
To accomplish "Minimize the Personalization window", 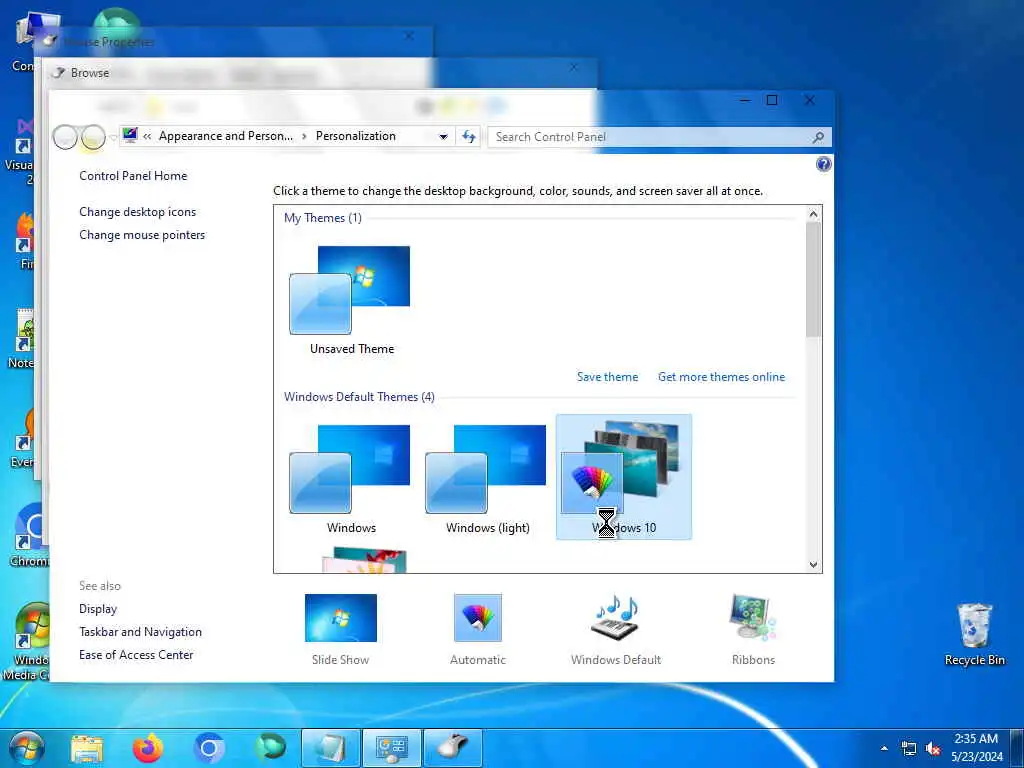I will pos(744,101).
